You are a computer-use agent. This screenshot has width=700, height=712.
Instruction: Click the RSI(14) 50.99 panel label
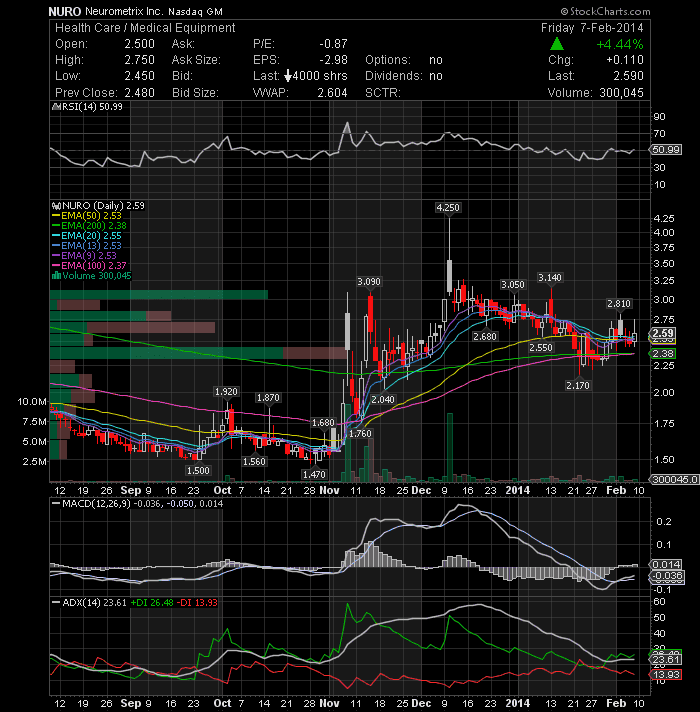pos(88,107)
